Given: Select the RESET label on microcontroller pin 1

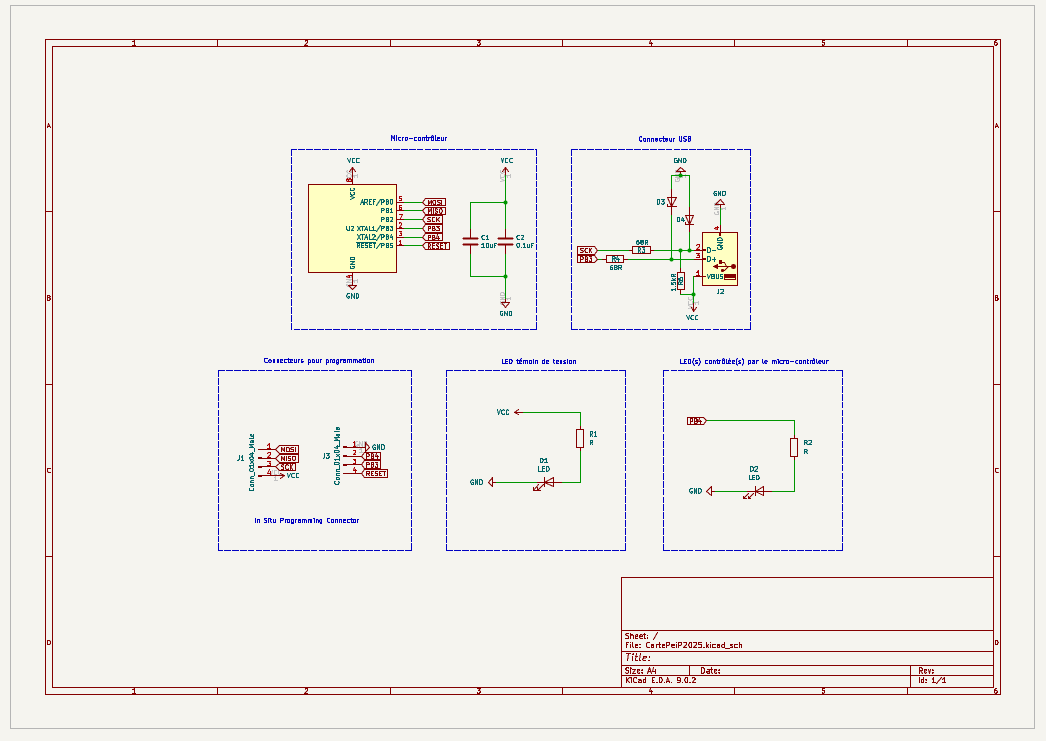Looking at the screenshot, I should 437,245.
